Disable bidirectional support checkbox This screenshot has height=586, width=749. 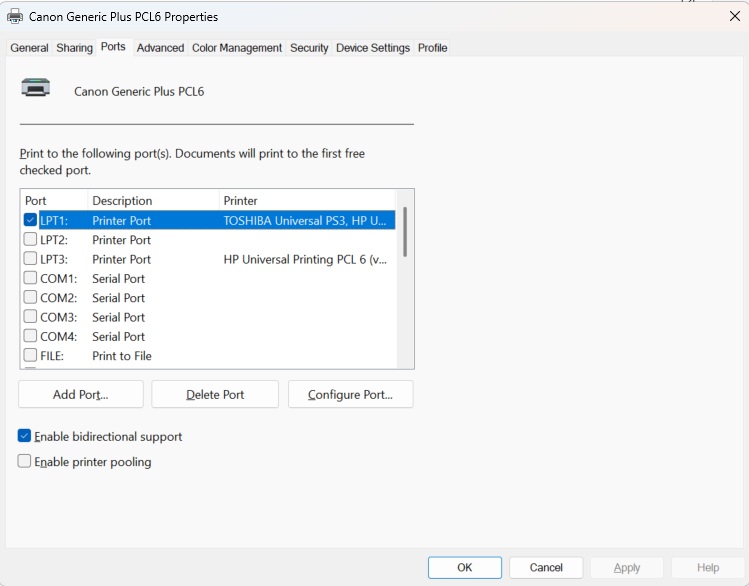[x=25, y=437]
